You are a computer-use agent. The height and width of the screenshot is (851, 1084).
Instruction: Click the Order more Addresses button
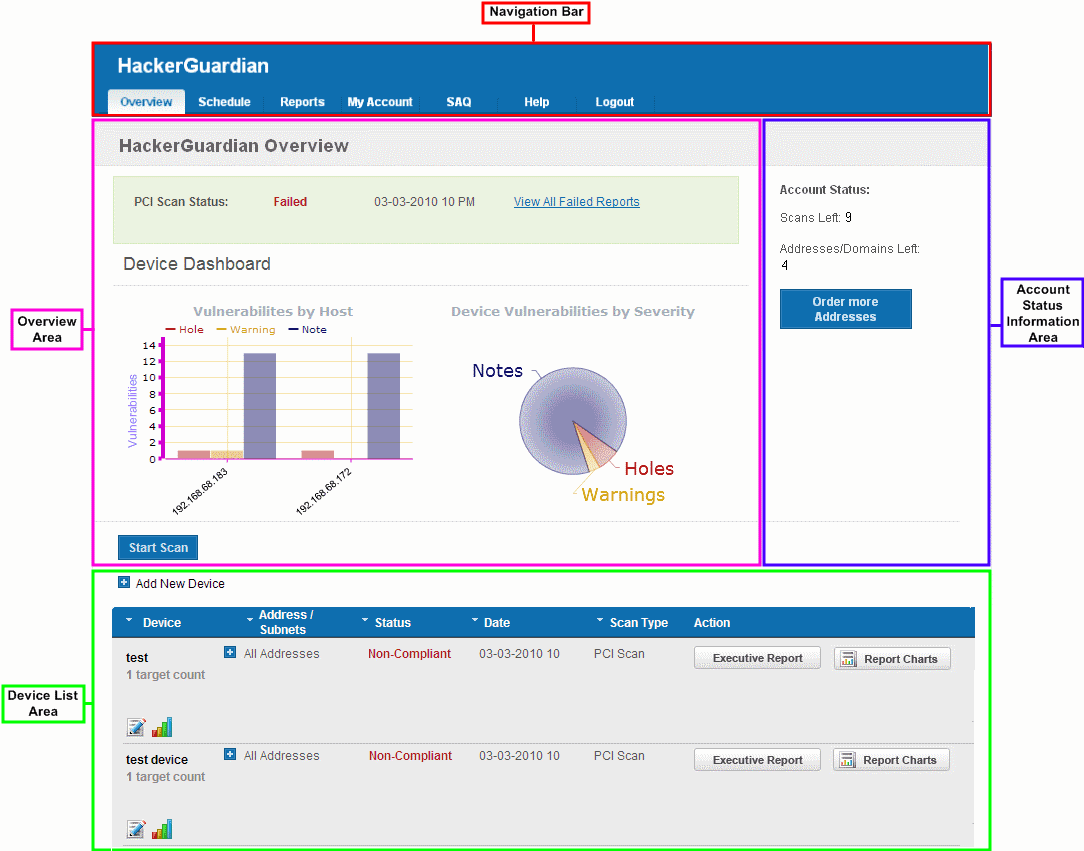point(845,309)
